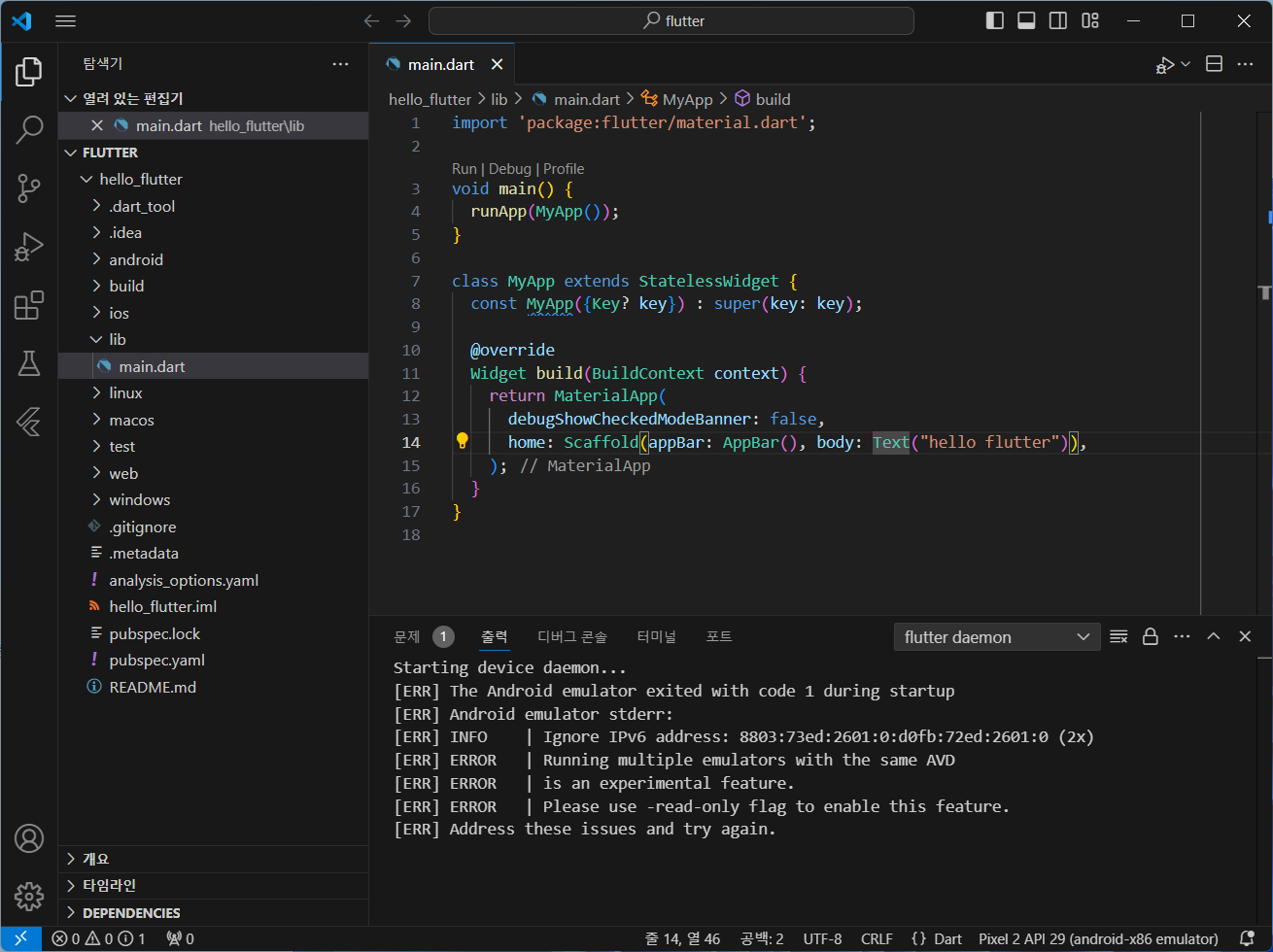Open the Source Control view

pyautogui.click(x=29, y=188)
